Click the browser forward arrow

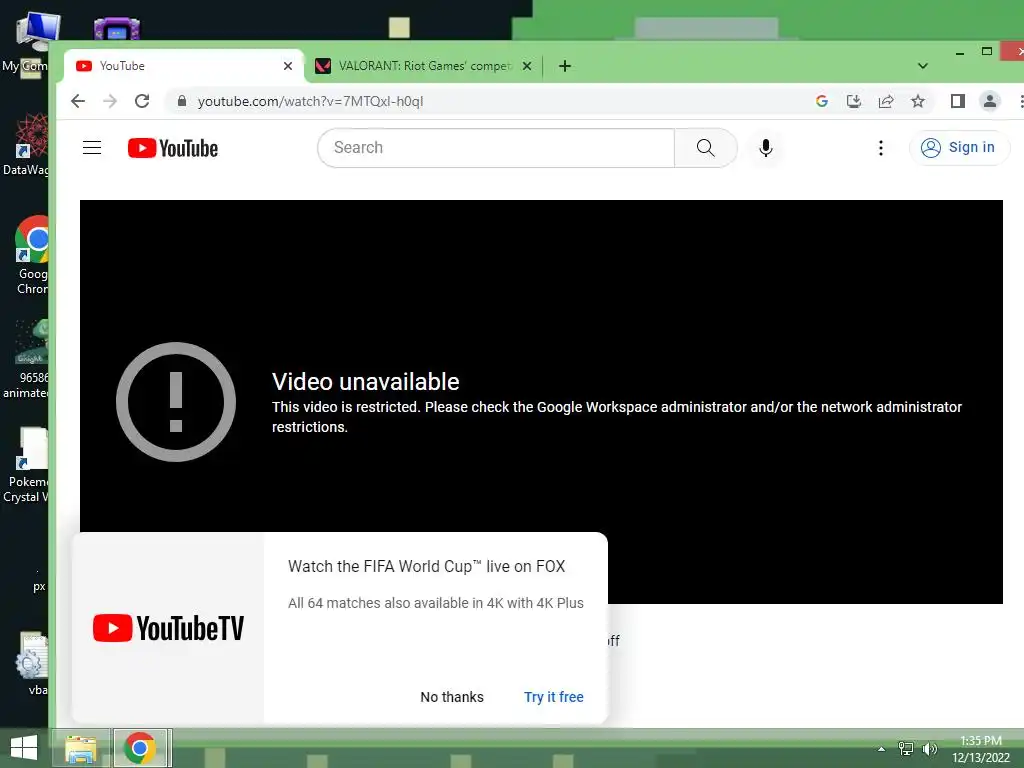pyautogui.click(x=110, y=101)
